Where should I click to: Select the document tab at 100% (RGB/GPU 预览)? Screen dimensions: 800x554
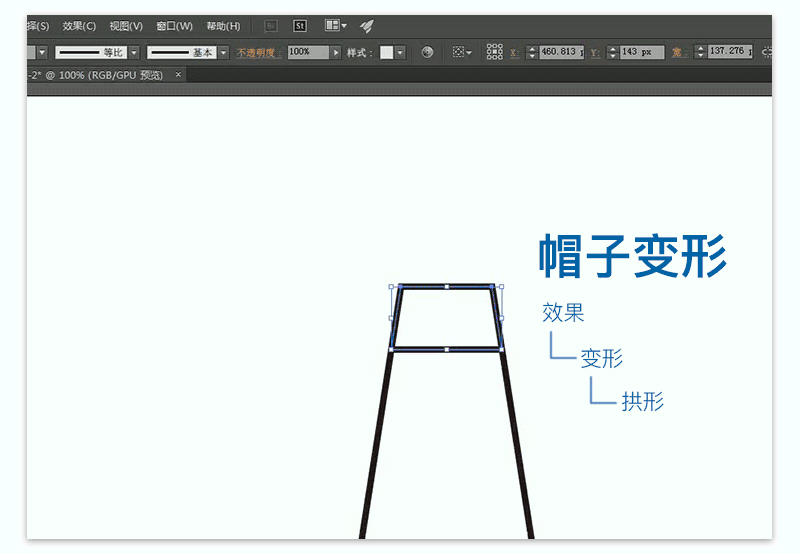pos(95,75)
